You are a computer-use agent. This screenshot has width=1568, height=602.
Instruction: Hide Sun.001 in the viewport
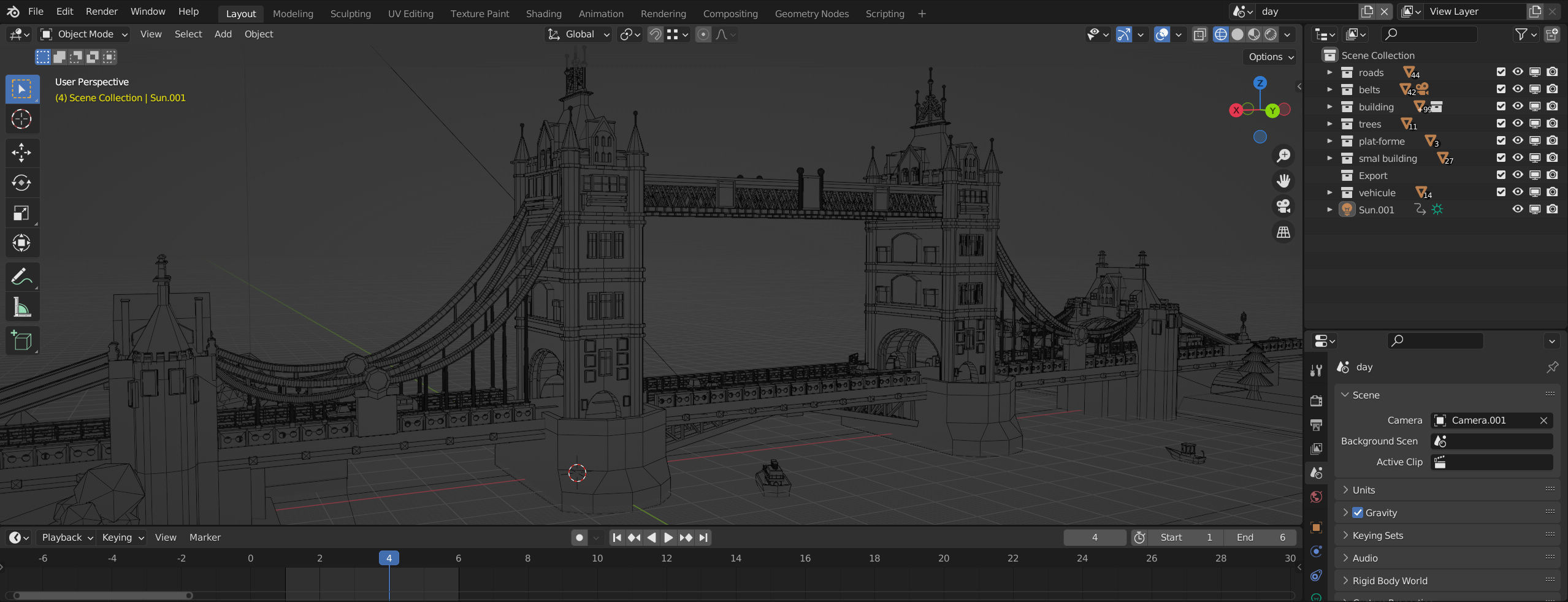(x=1518, y=209)
